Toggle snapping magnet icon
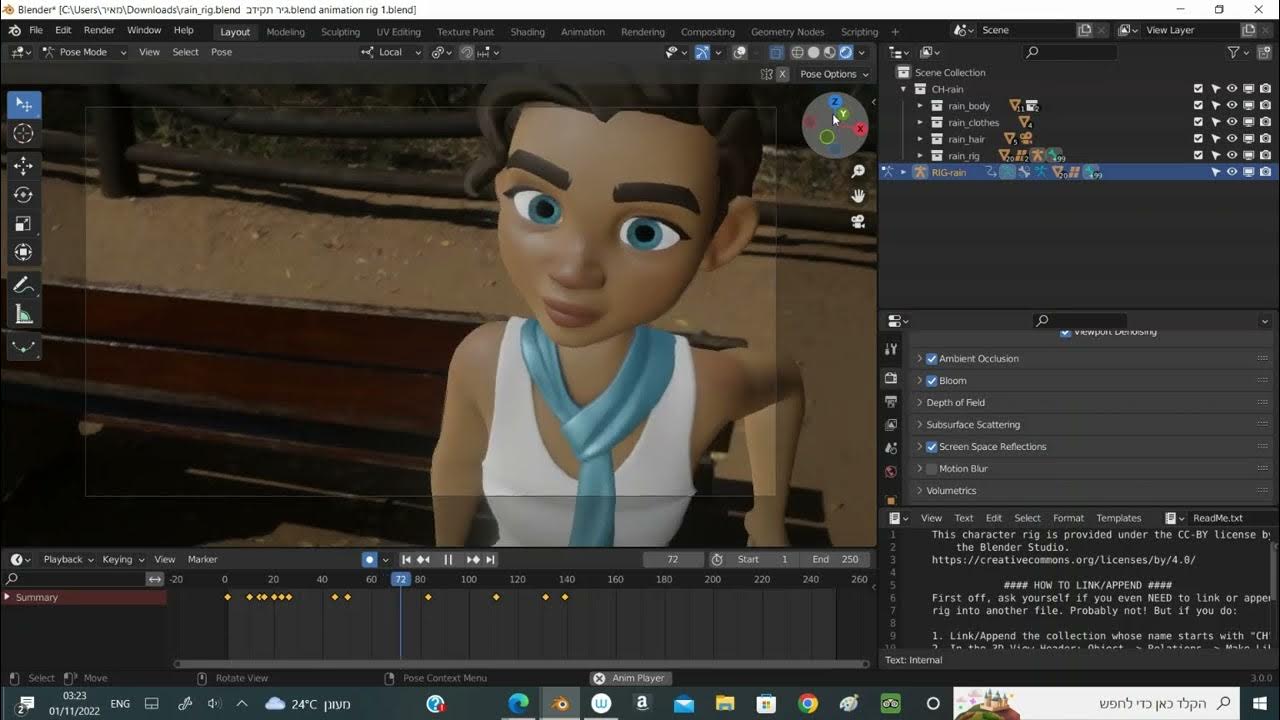Screen dimensions: 1280x720 coord(466,52)
